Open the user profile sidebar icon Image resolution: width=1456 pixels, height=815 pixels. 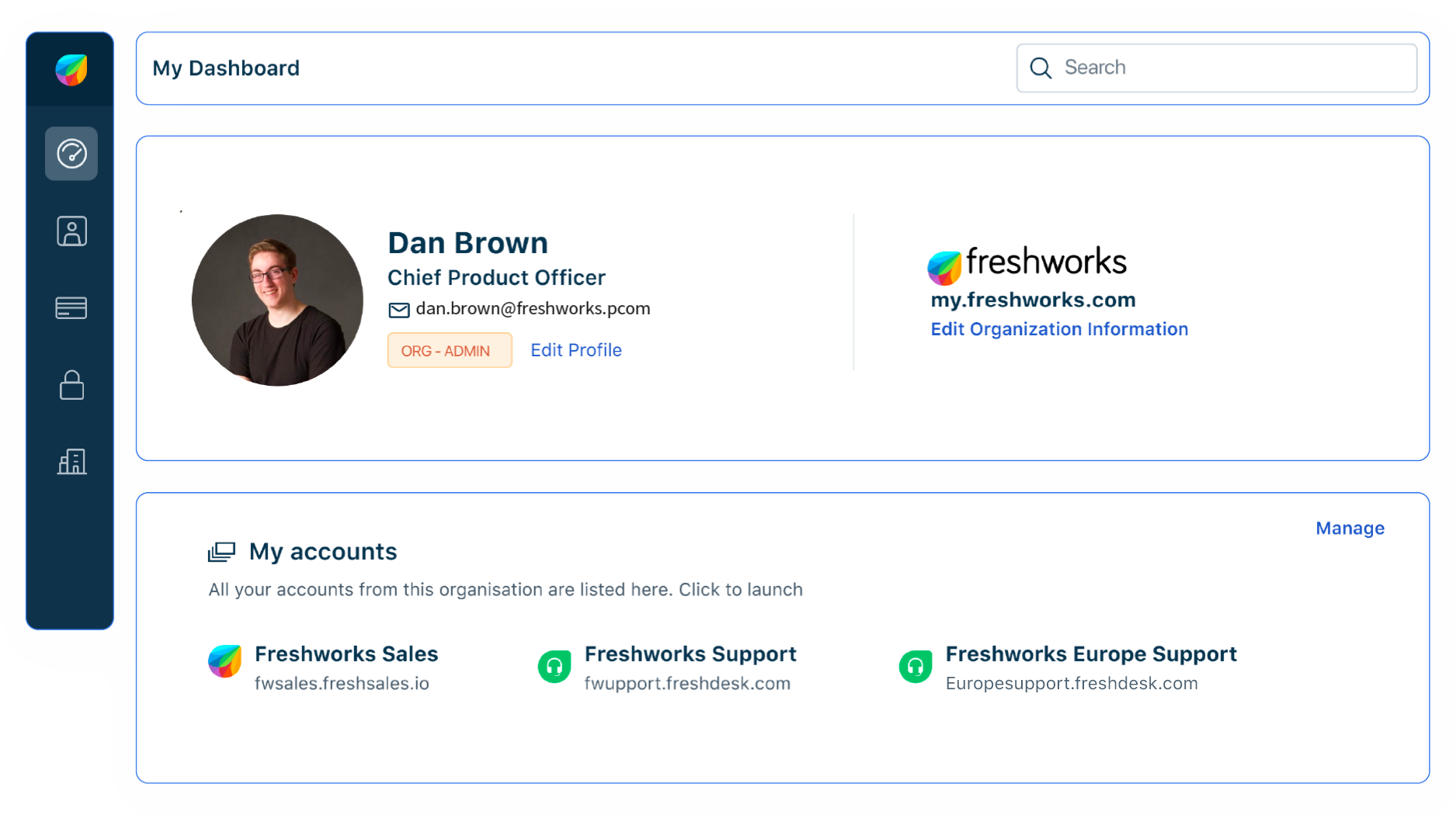(x=71, y=231)
